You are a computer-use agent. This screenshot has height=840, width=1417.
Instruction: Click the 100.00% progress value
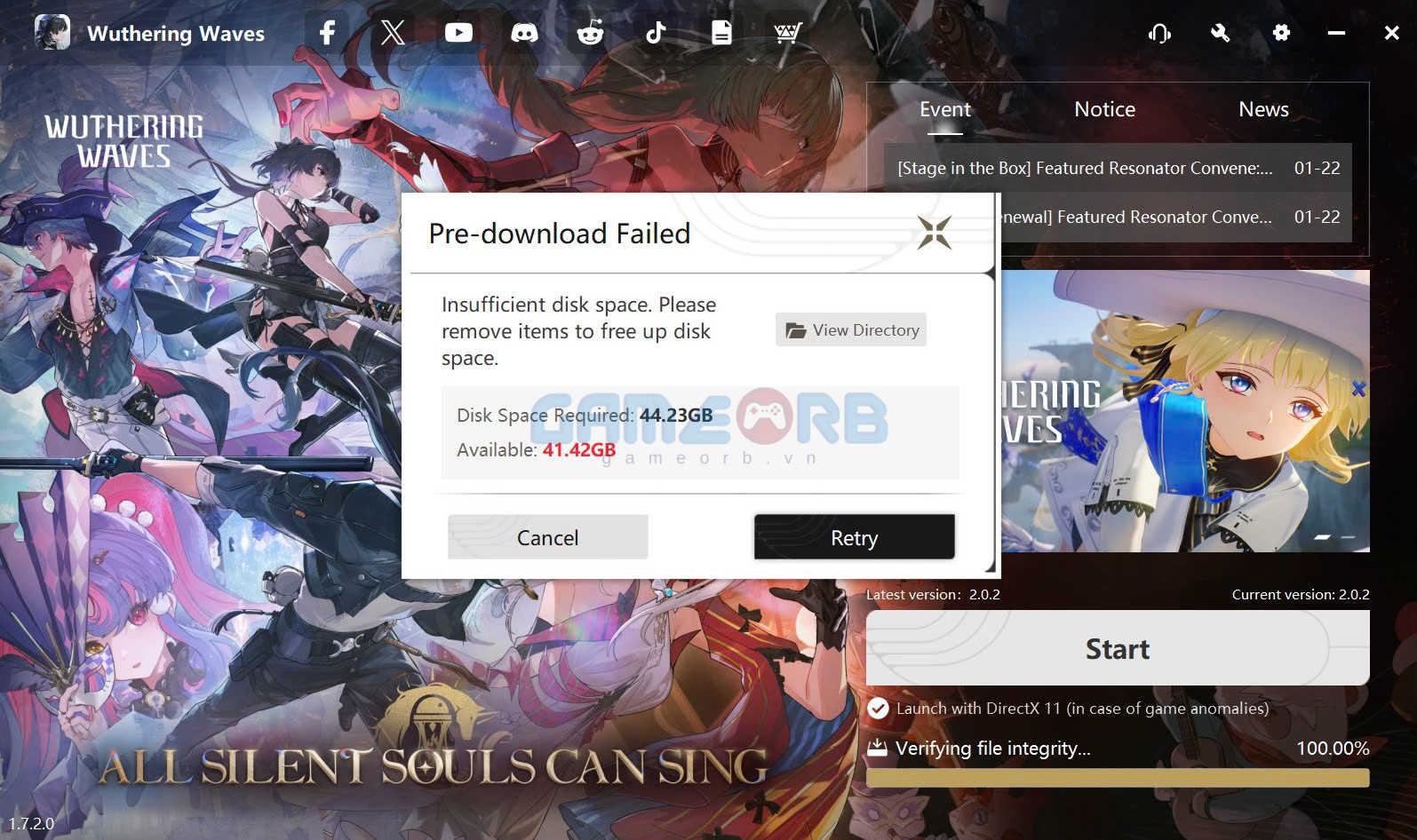pos(1333,748)
